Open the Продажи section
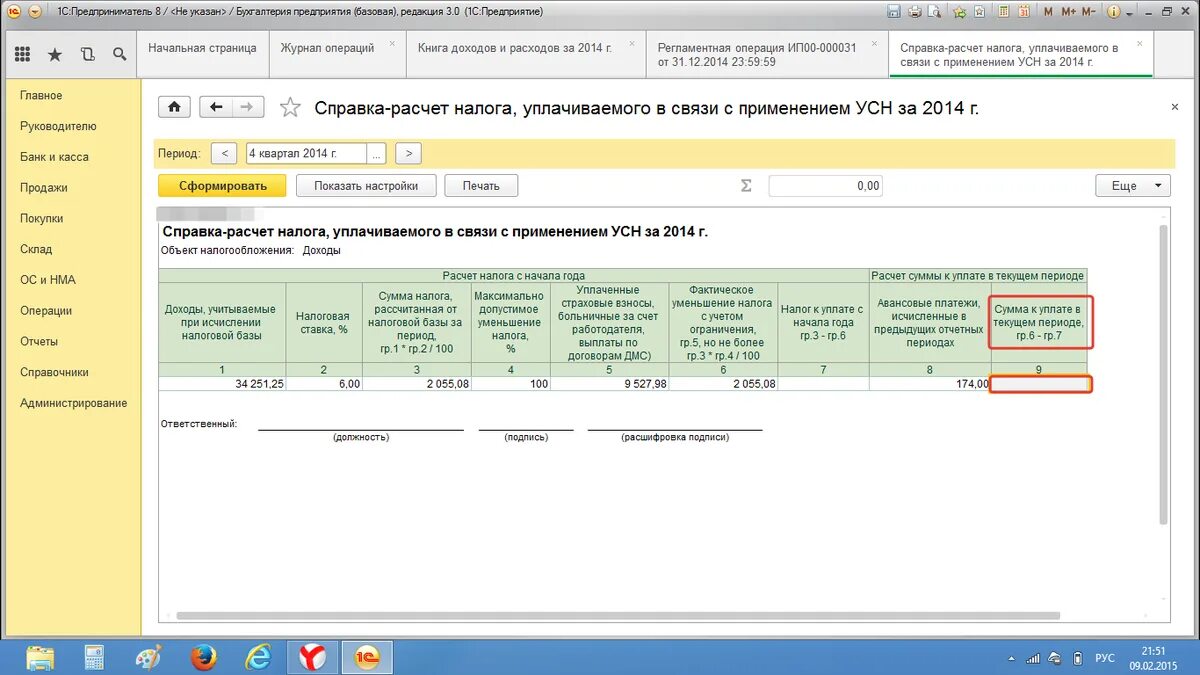Image resolution: width=1200 pixels, height=675 pixels. pos(44,188)
